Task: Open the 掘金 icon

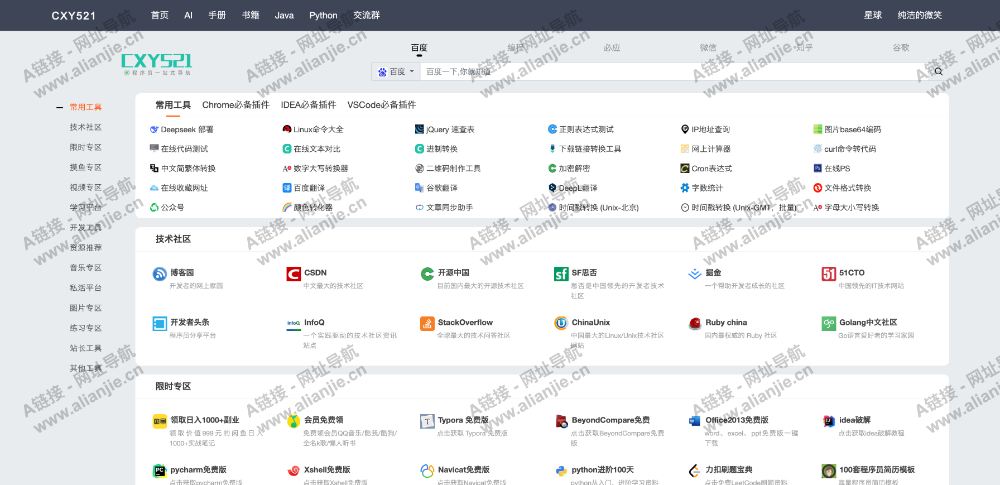Action: (695, 274)
